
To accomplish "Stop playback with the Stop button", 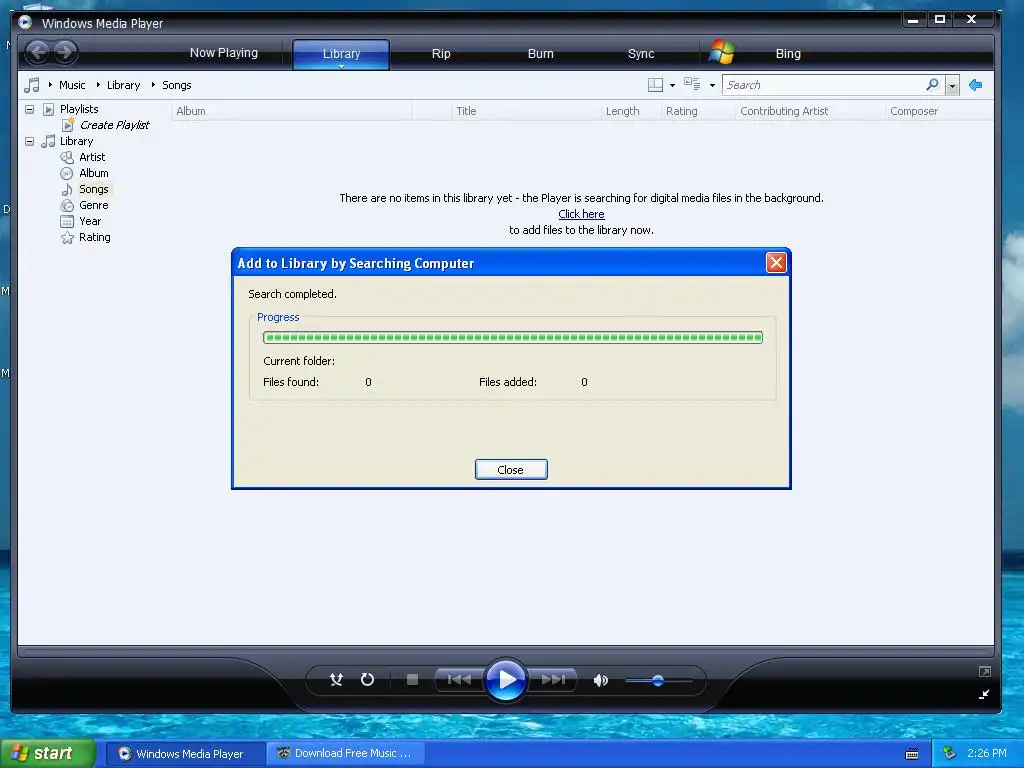I will [412, 680].
